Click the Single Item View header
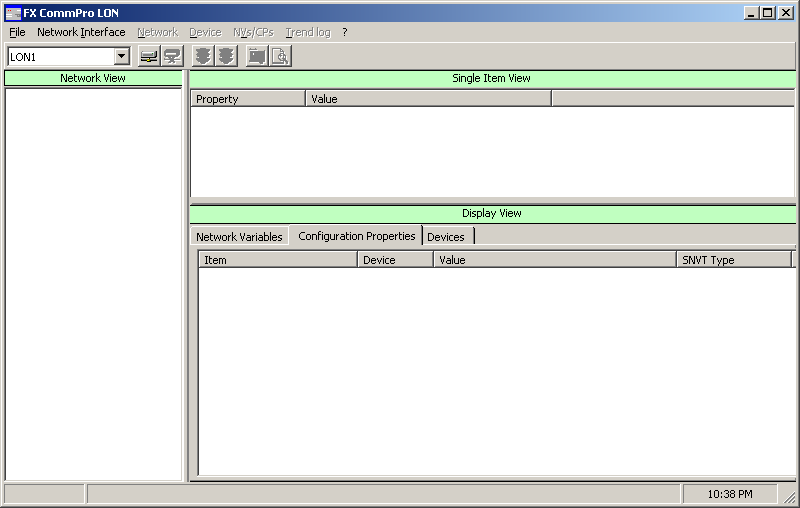 492,78
